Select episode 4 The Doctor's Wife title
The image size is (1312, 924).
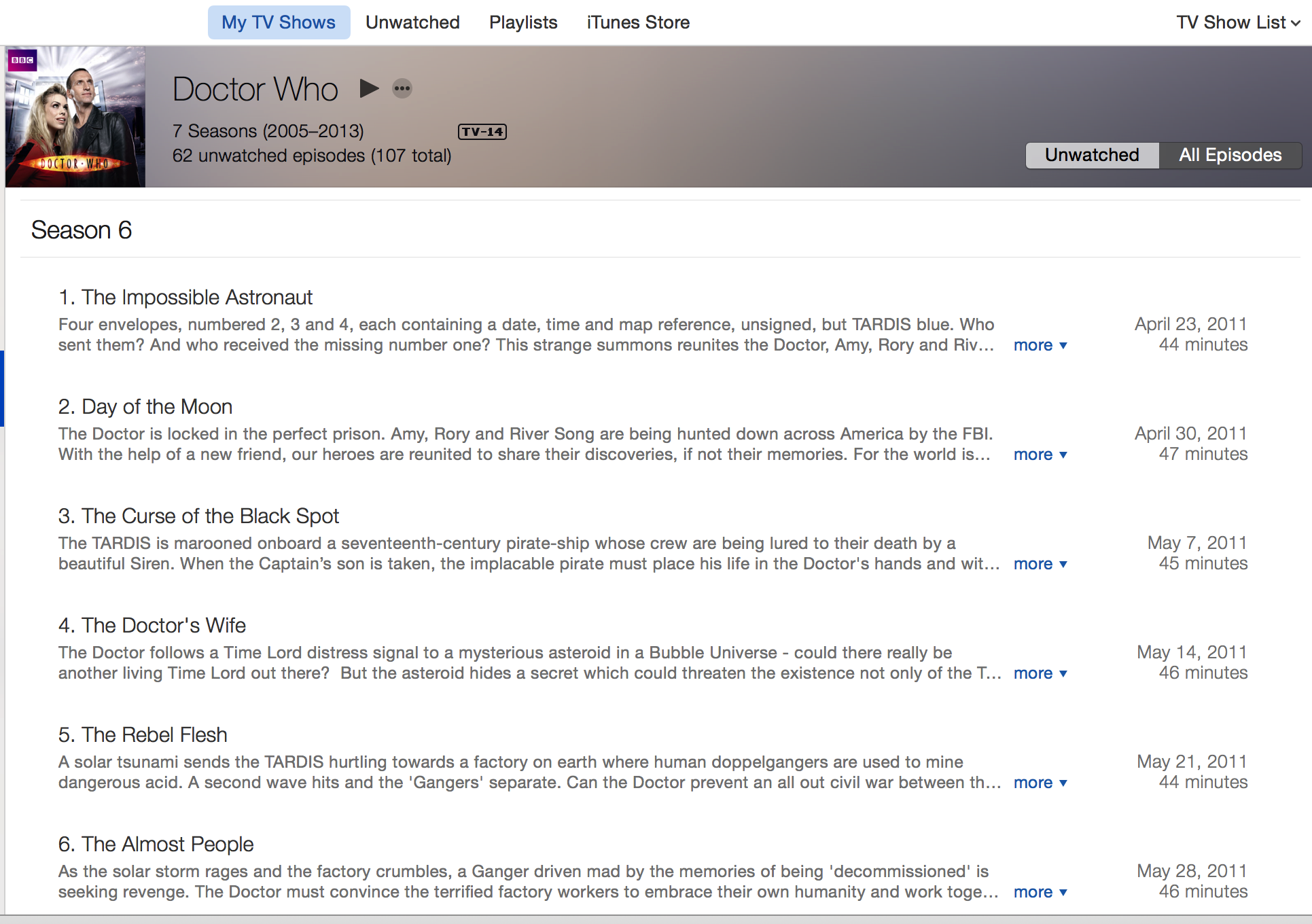pos(152,626)
